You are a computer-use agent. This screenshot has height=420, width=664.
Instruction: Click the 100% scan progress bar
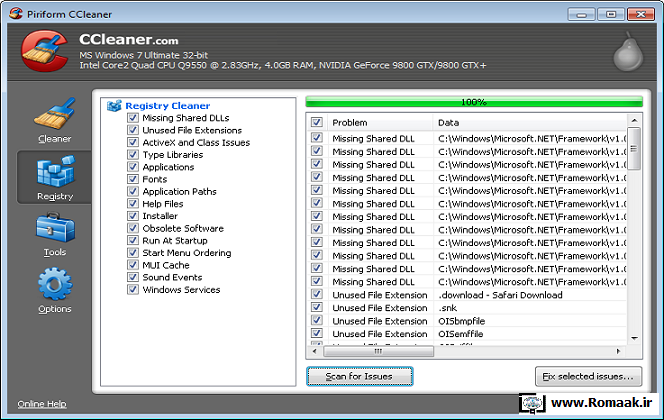pyautogui.click(x=474, y=102)
